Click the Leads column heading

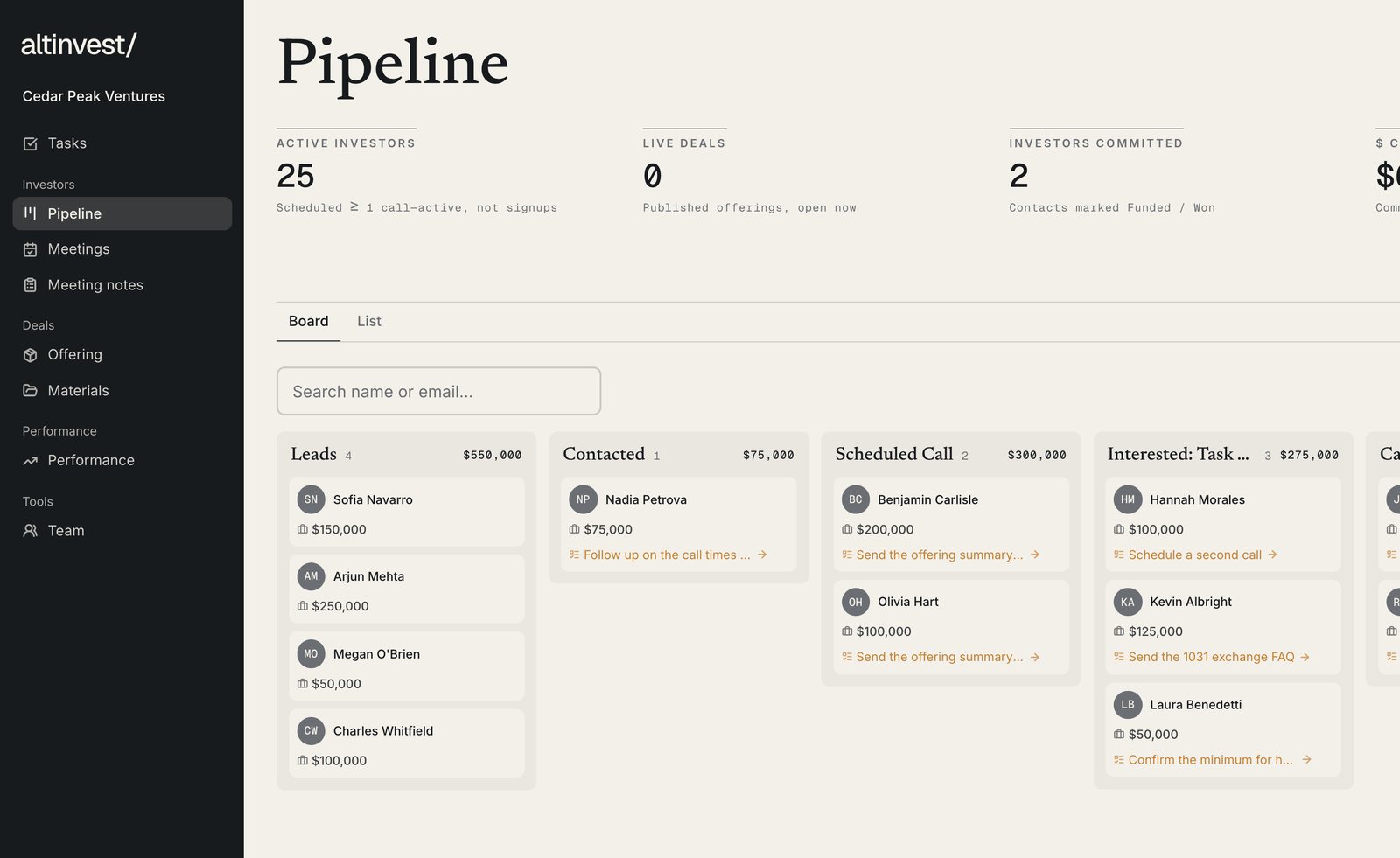click(x=313, y=454)
